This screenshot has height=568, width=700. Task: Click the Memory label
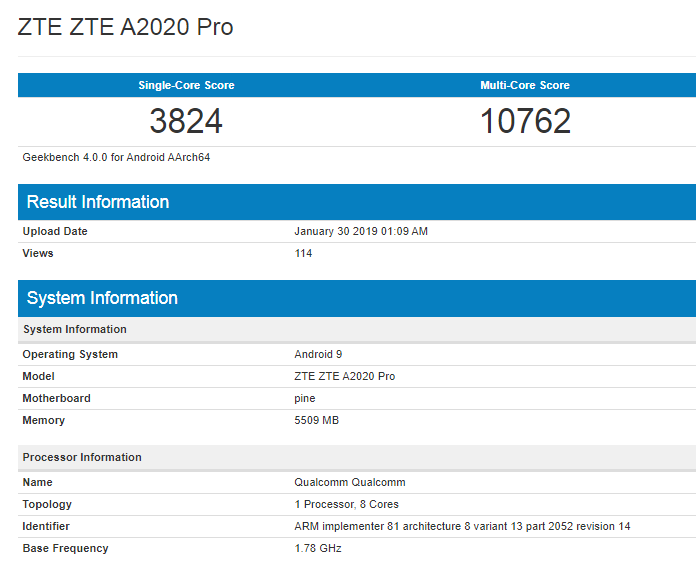click(x=44, y=421)
